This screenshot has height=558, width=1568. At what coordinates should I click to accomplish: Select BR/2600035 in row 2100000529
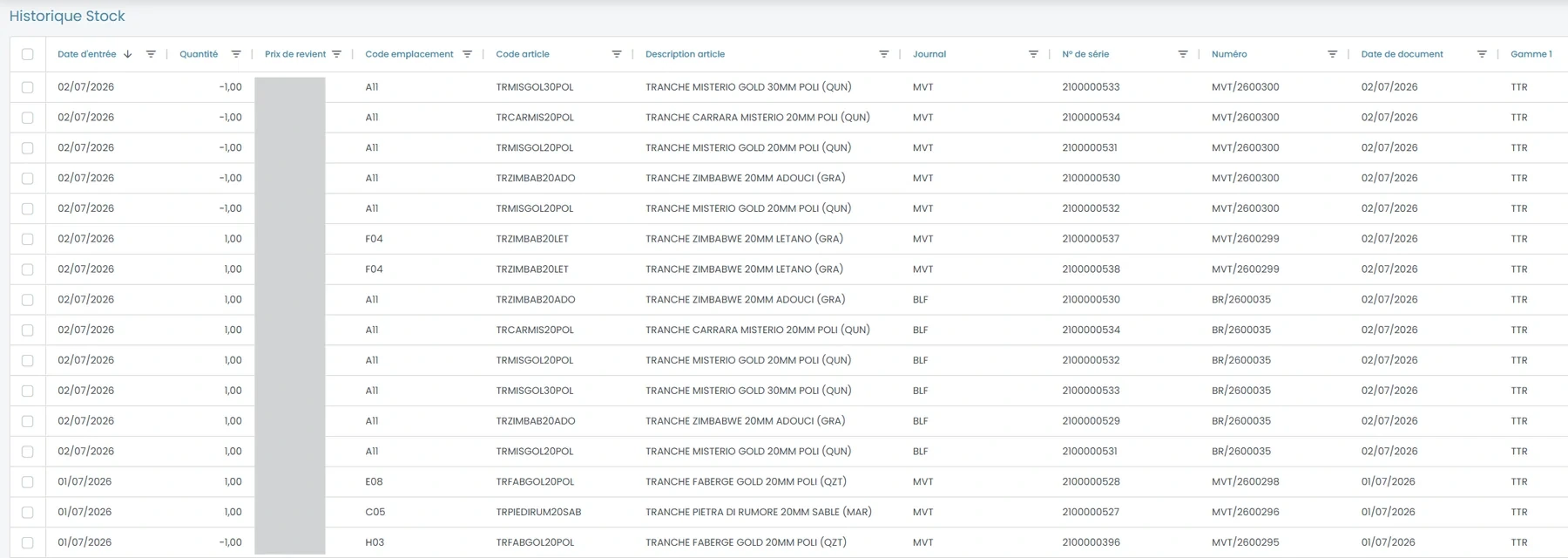coord(1241,421)
